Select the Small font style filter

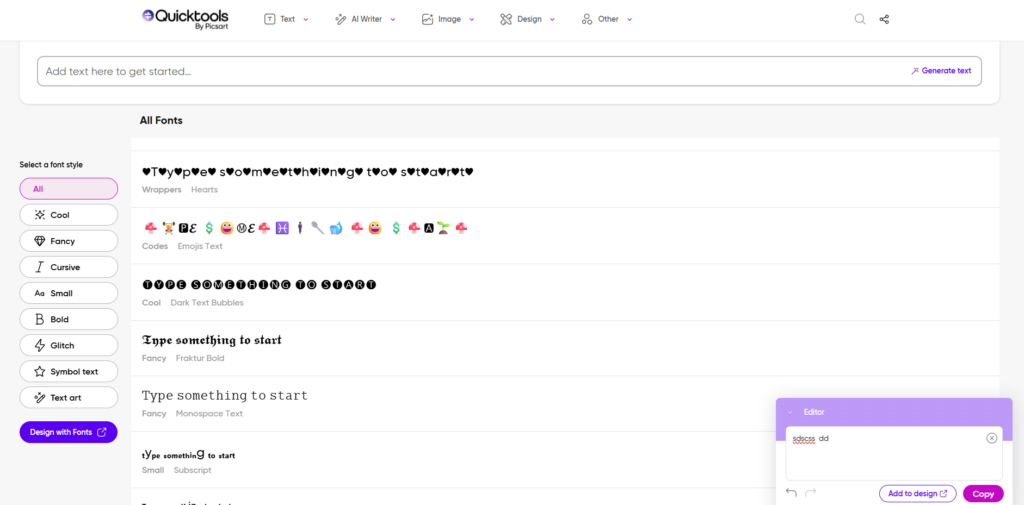tap(69, 293)
